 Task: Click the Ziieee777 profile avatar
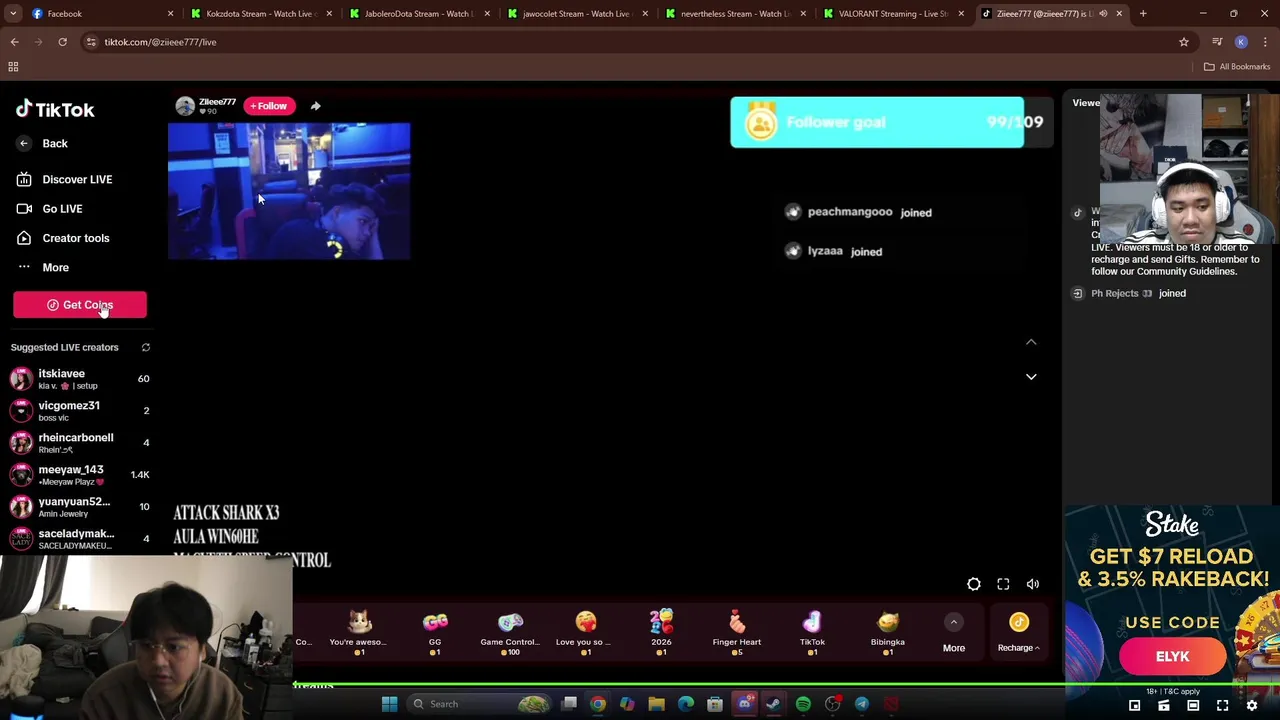click(185, 106)
